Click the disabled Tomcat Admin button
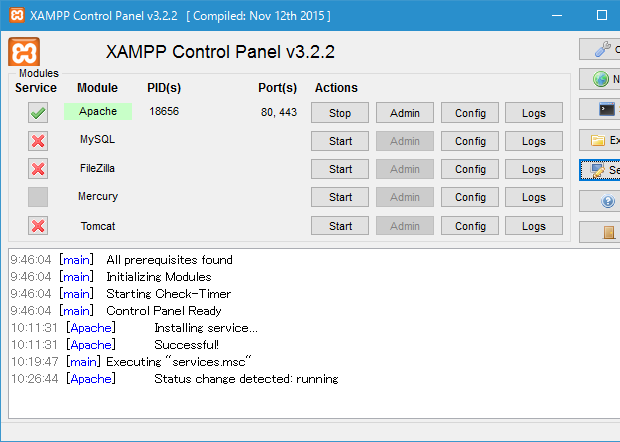 click(x=405, y=226)
